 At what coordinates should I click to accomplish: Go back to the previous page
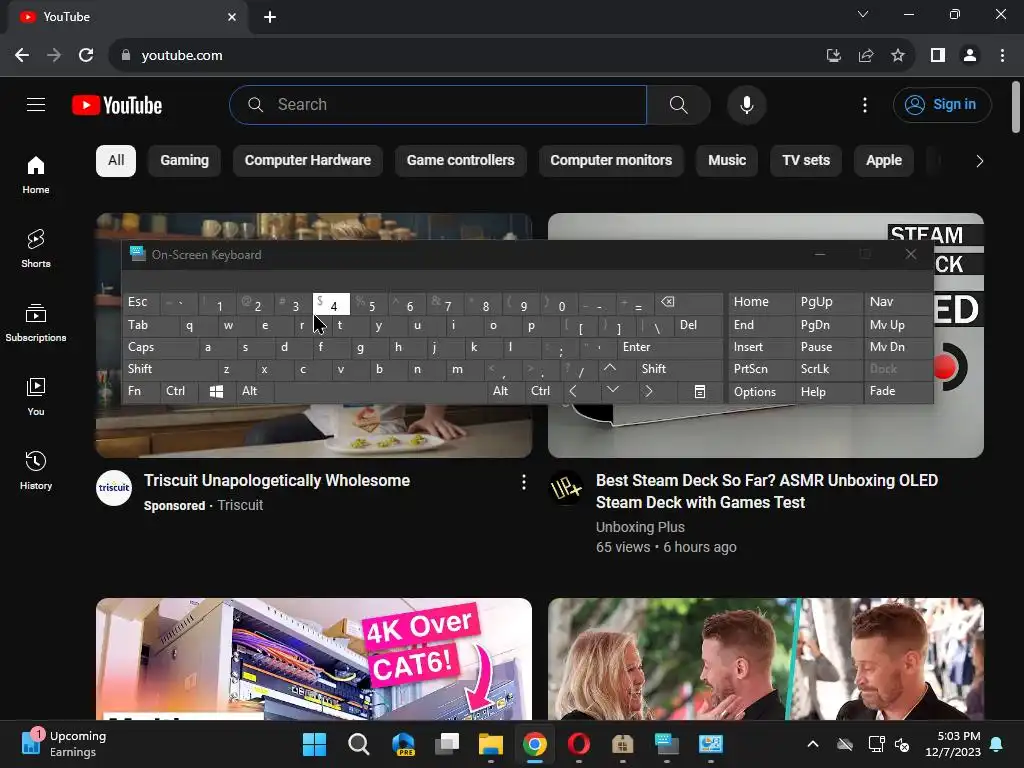22,56
